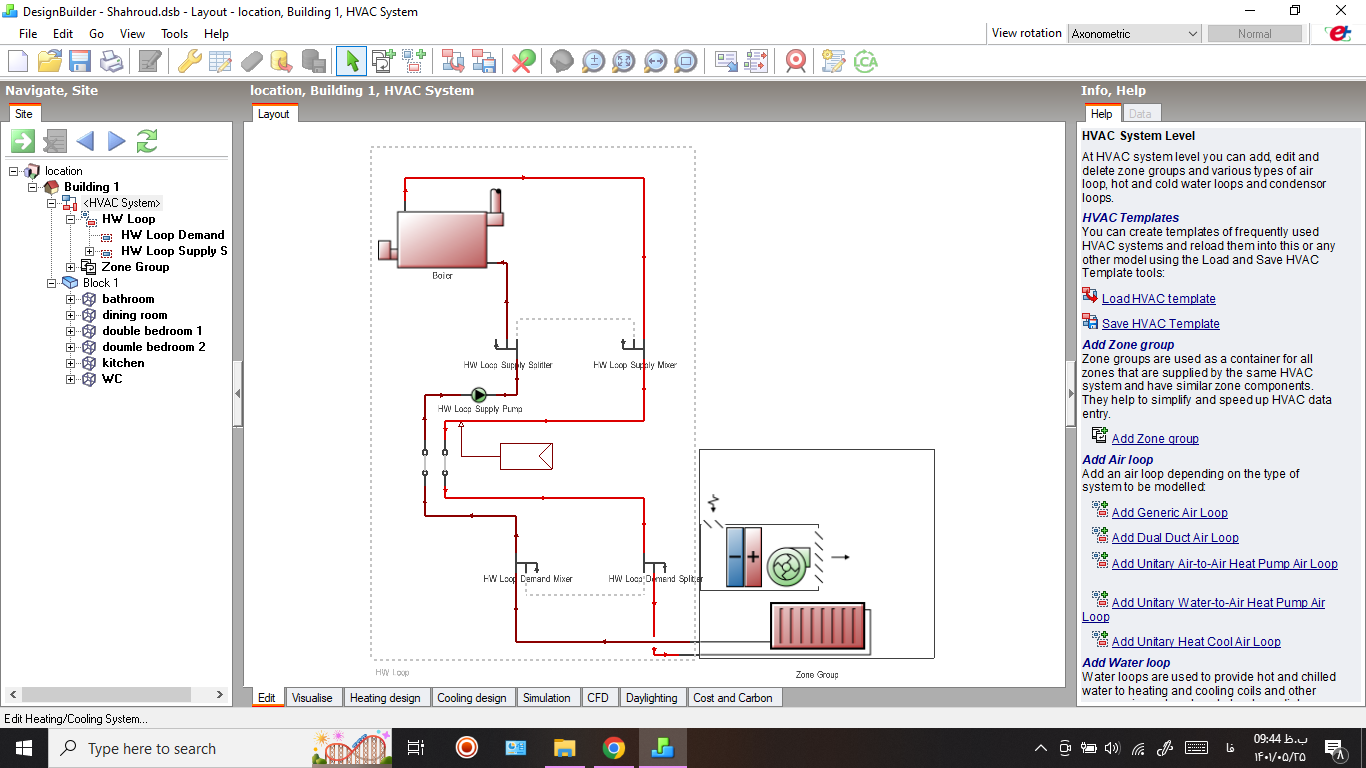
Task: Open the Tools menu
Action: (174, 33)
